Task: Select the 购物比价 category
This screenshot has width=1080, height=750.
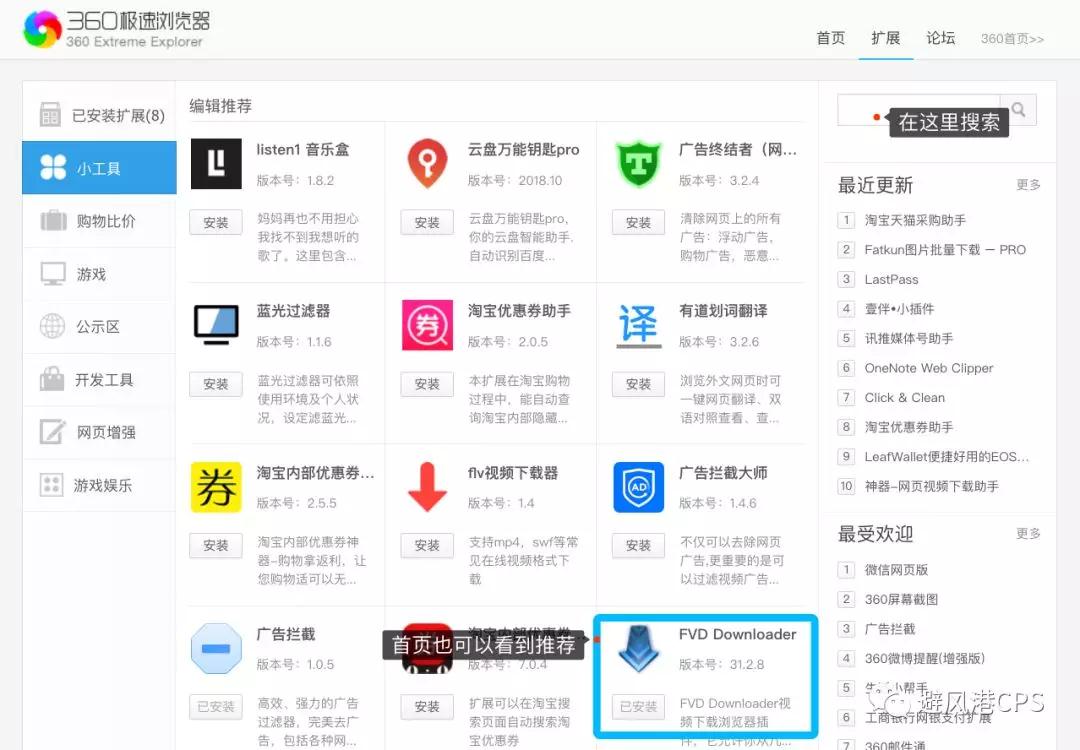Action: pos(99,220)
